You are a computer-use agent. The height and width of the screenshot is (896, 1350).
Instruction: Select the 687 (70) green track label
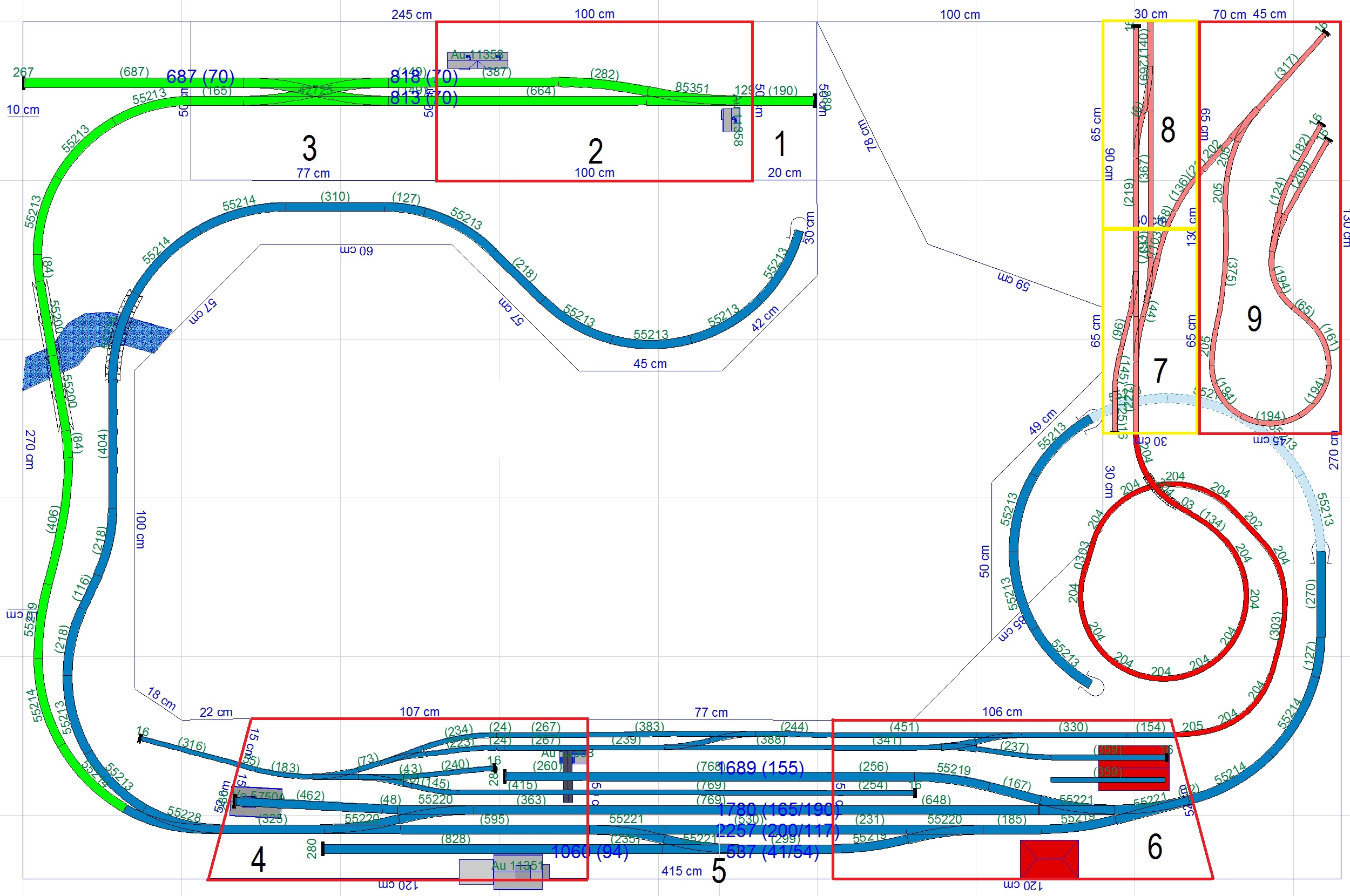(200, 76)
